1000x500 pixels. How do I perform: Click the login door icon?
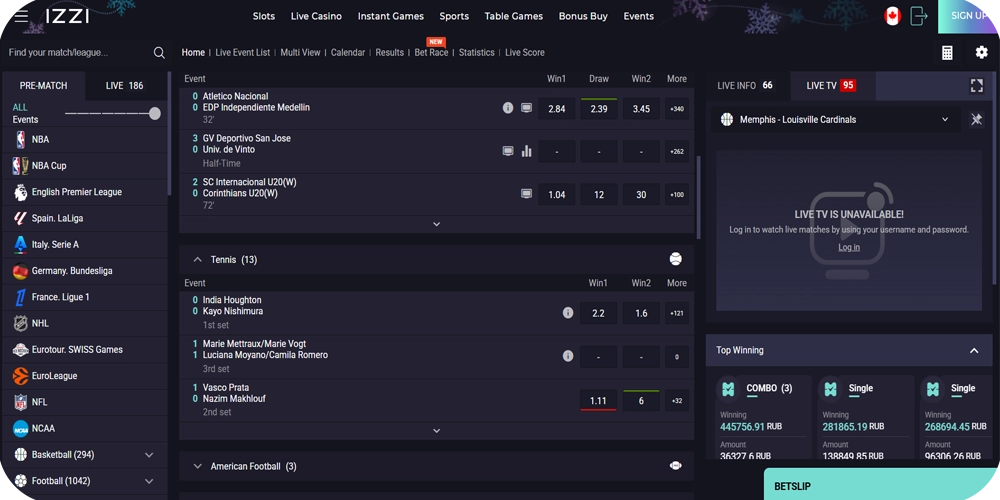(x=918, y=17)
